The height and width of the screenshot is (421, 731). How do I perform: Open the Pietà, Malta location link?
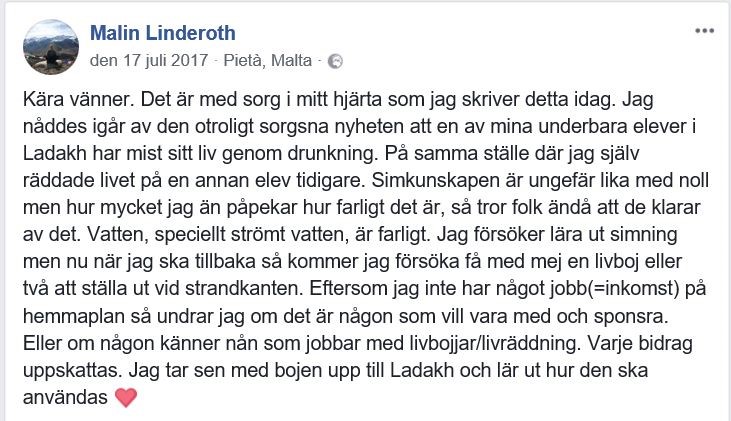point(268,61)
